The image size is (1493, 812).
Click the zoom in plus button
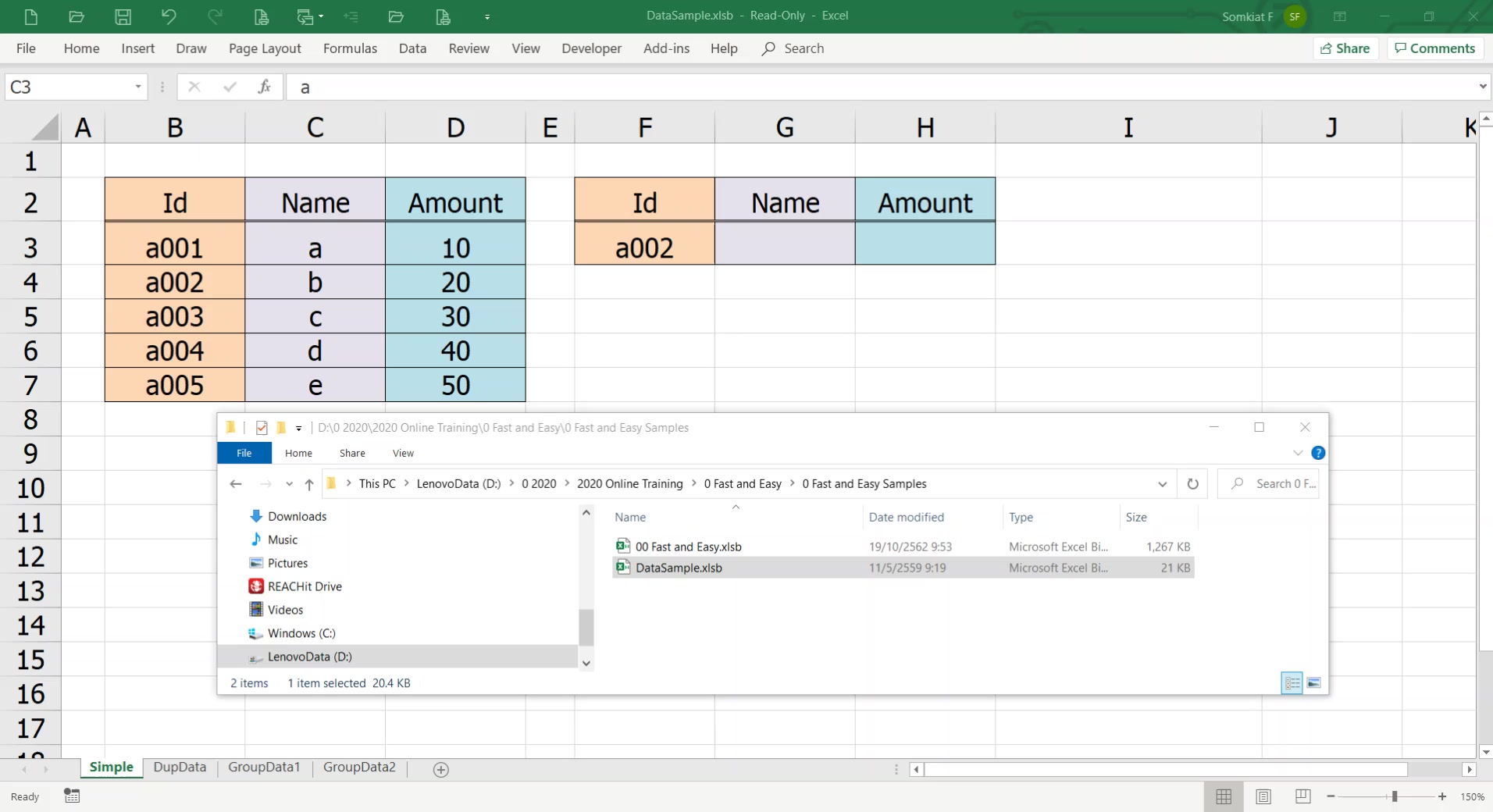click(1442, 796)
